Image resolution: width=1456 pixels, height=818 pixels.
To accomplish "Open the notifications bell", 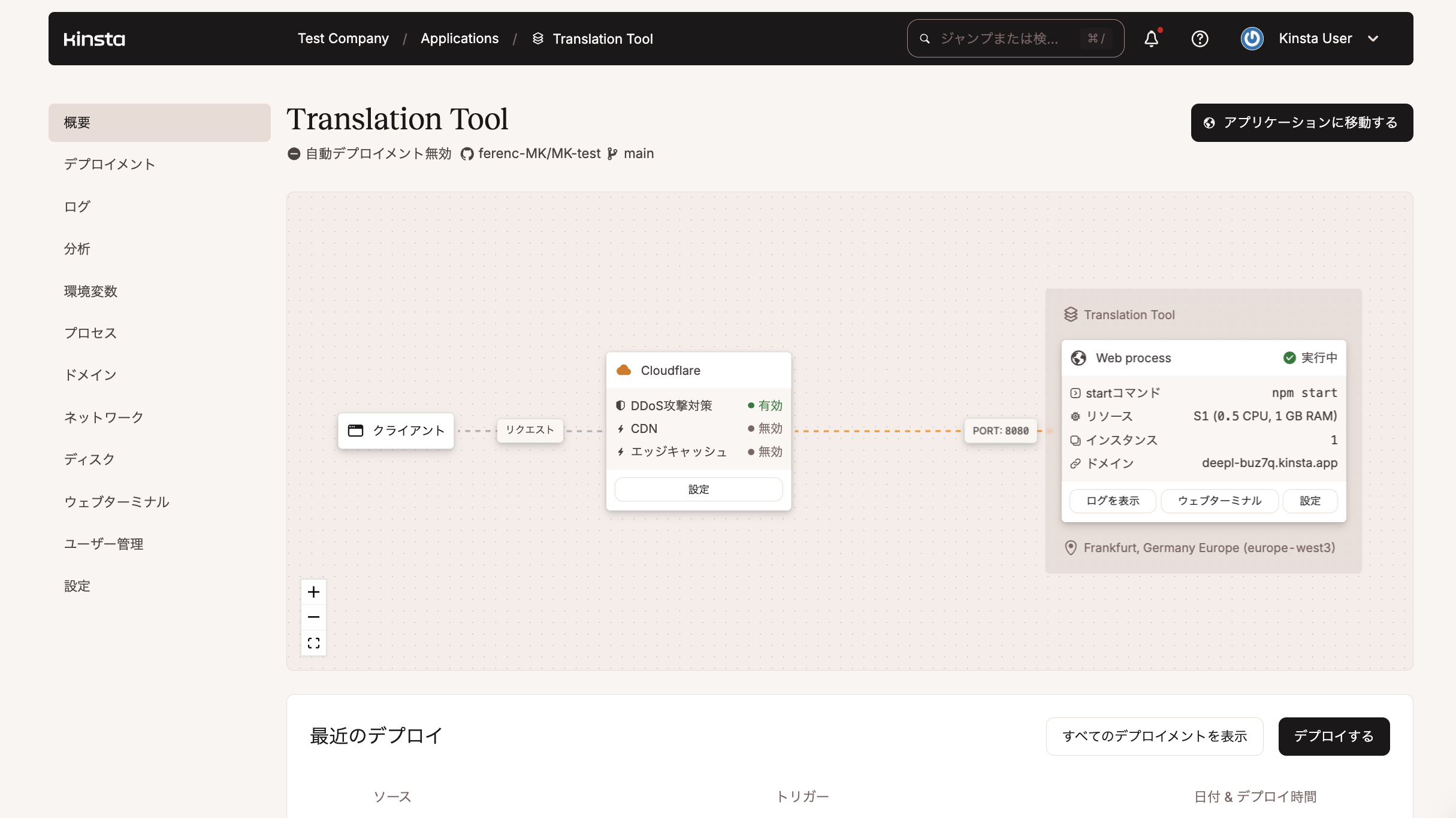I will tap(1151, 38).
